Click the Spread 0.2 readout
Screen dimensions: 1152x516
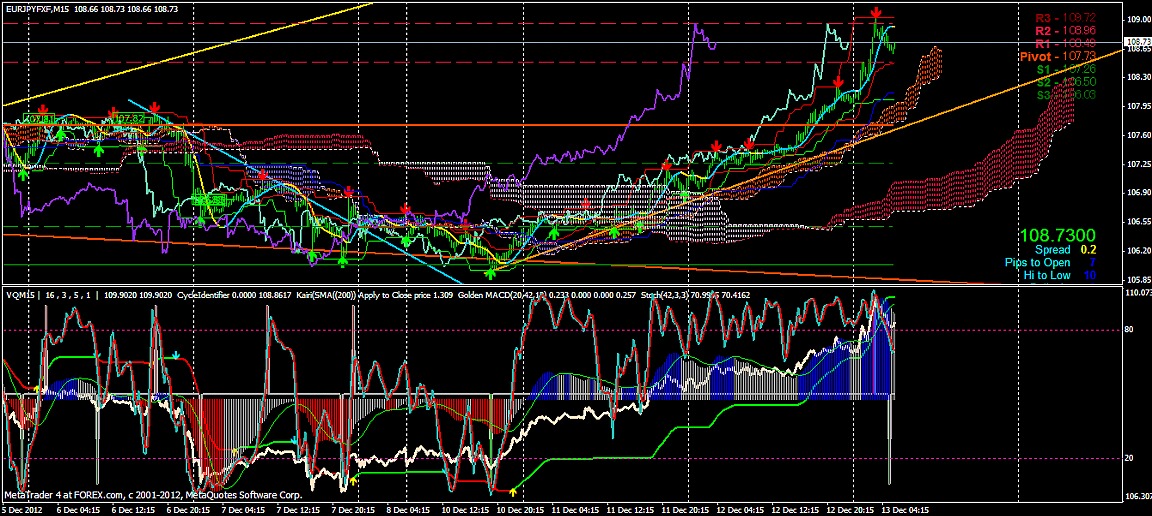click(x=1065, y=250)
